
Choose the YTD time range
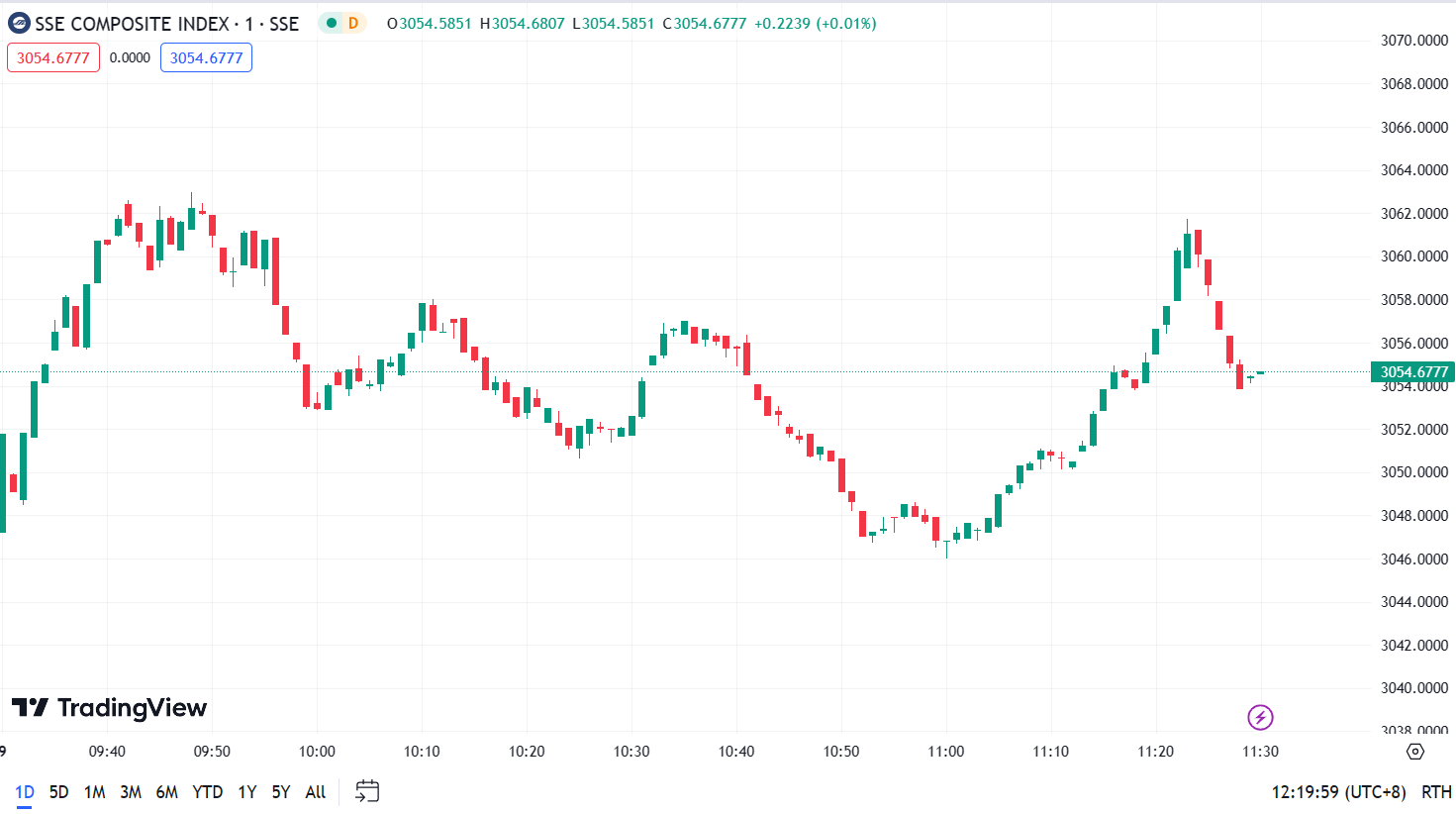pos(208,792)
